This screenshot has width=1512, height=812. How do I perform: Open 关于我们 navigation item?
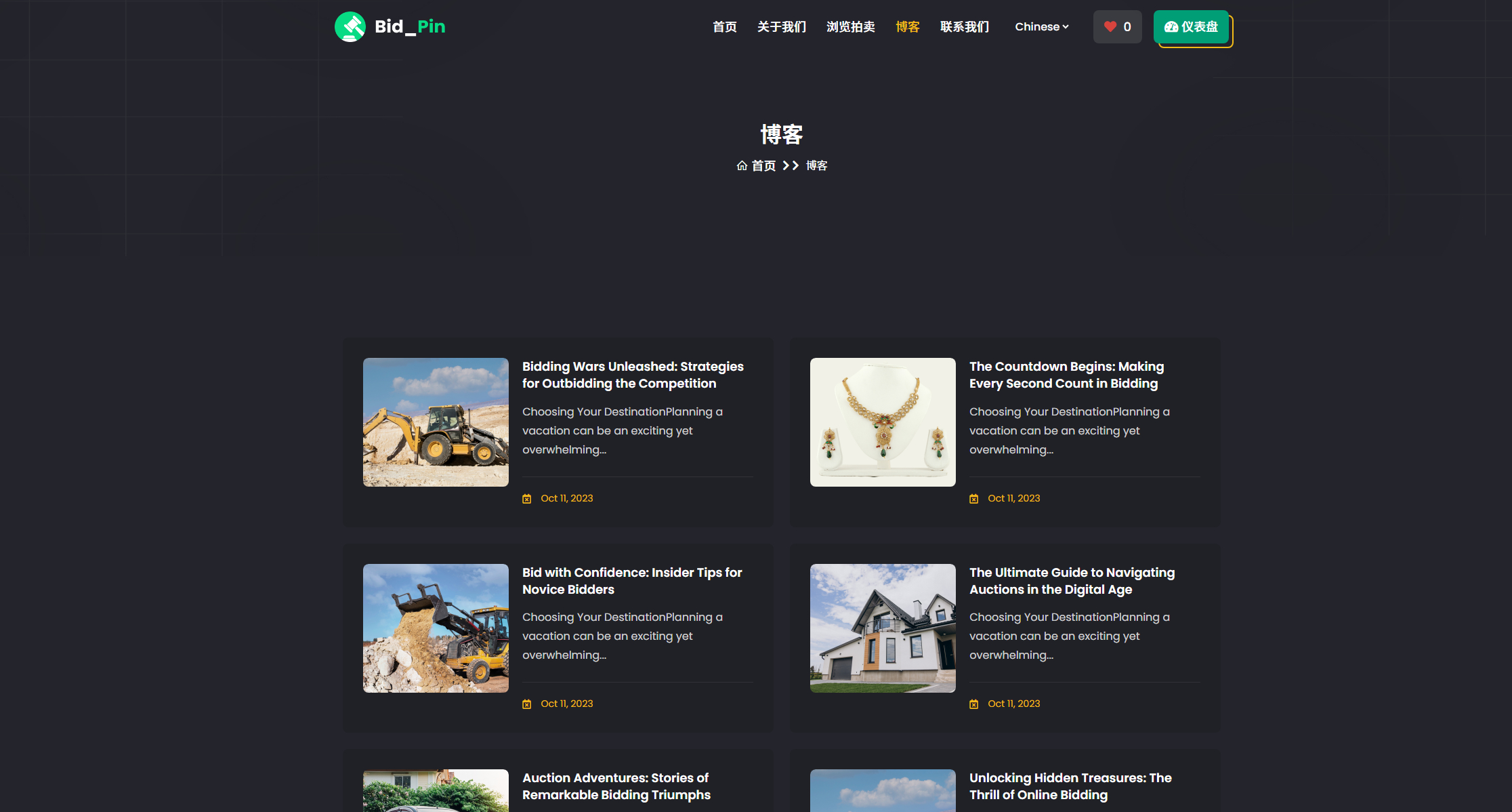pyautogui.click(x=782, y=26)
